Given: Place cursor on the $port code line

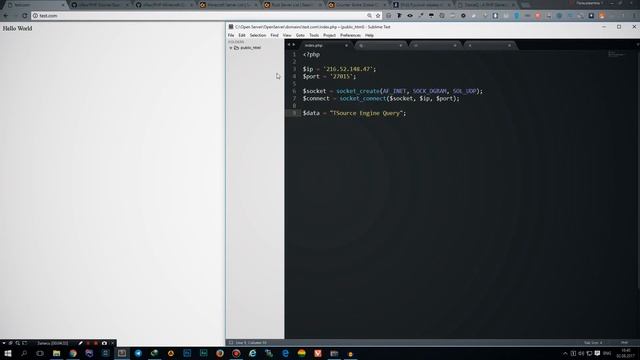Looking at the screenshot, I should (x=329, y=76).
